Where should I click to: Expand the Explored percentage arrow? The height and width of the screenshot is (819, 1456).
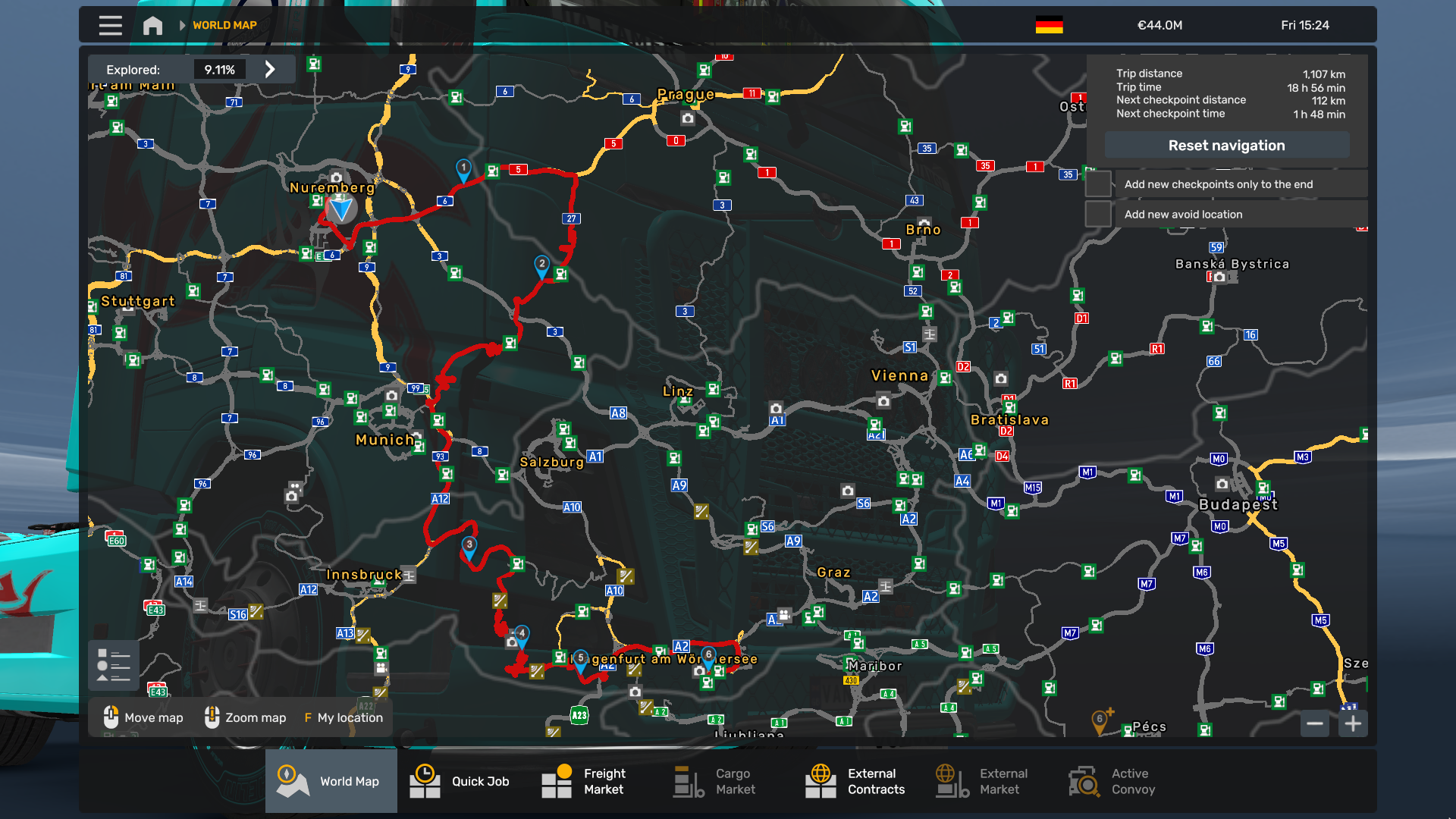[x=270, y=70]
